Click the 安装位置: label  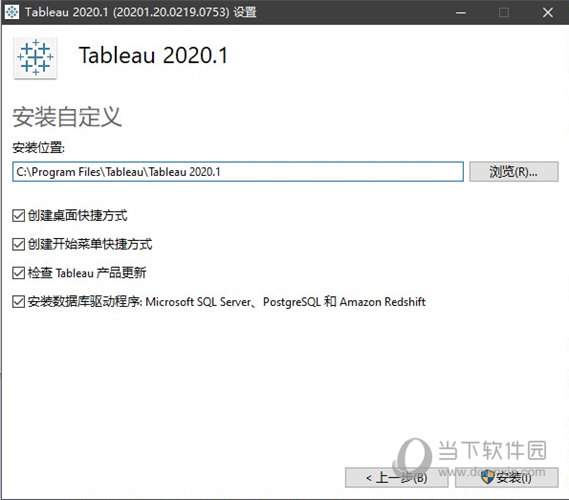38,148
